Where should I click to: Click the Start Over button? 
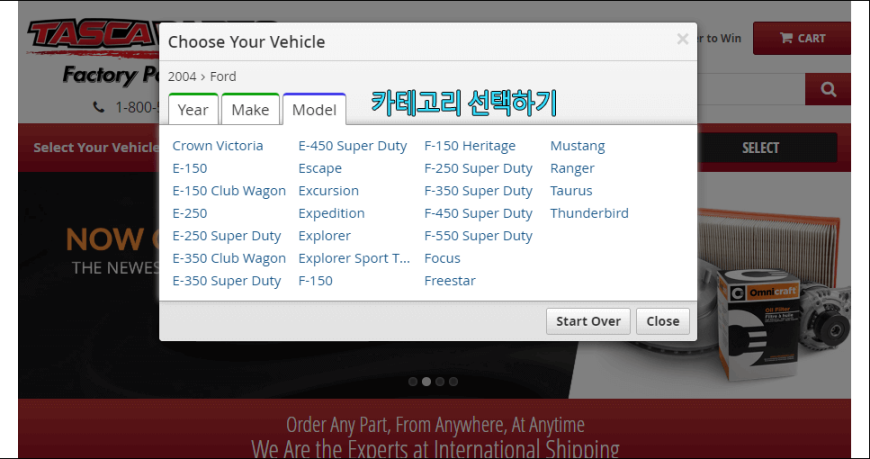coord(588,321)
